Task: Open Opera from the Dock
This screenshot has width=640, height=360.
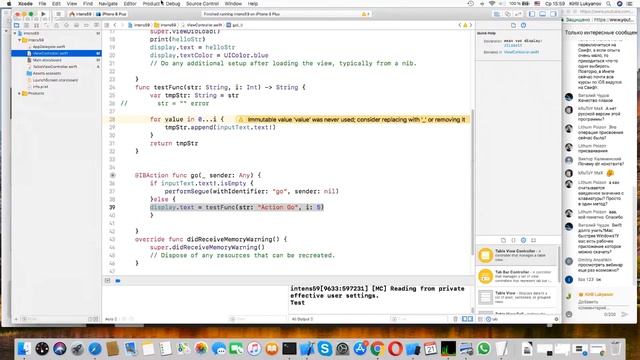Action: click(395, 349)
